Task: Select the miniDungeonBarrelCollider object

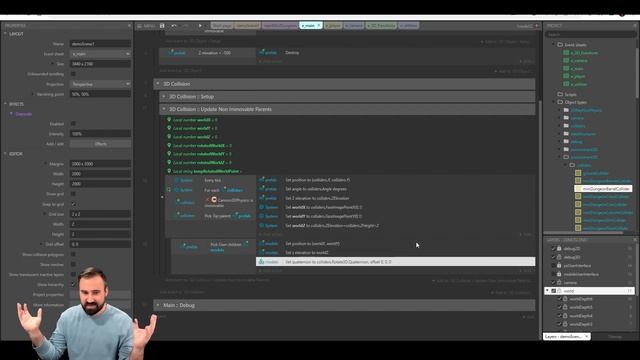Action: 603,189
